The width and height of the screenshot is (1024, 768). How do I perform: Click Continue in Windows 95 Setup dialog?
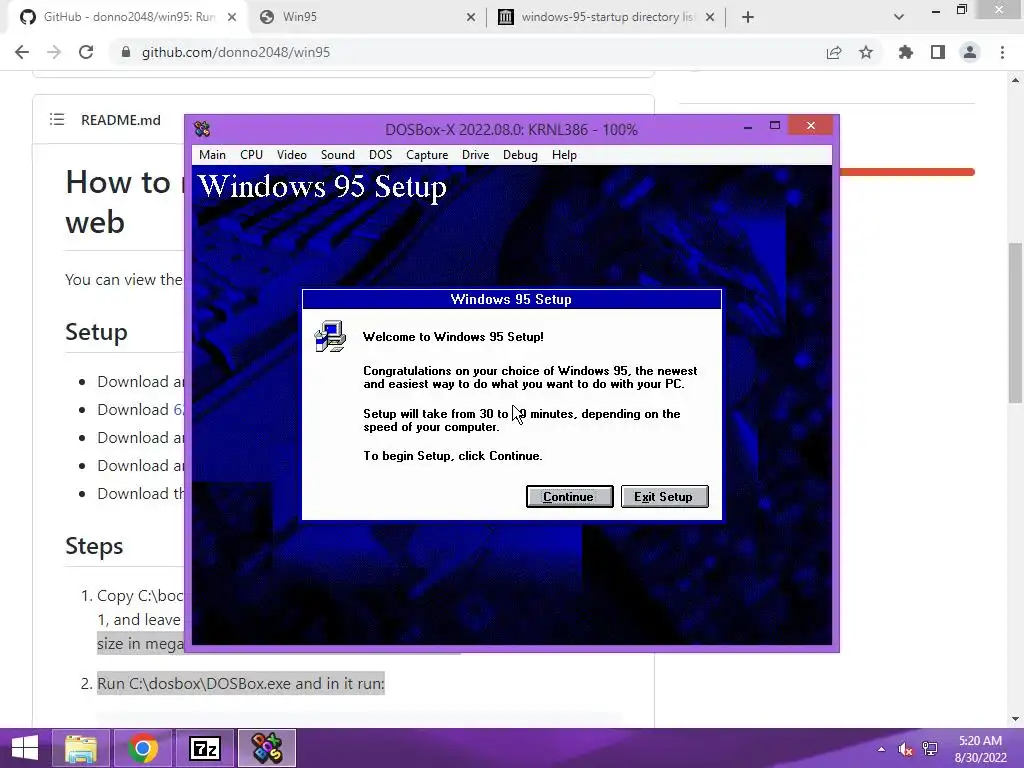569,496
